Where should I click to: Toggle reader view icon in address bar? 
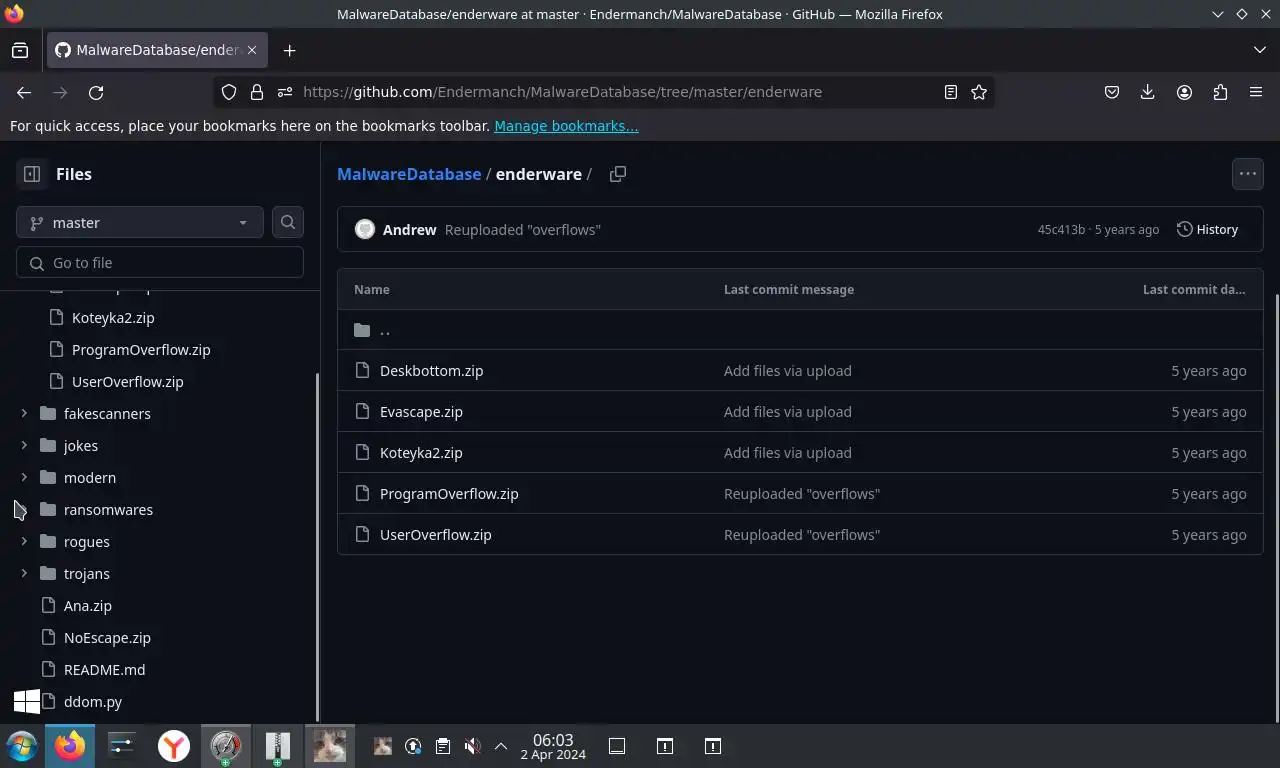tap(951, 92)
